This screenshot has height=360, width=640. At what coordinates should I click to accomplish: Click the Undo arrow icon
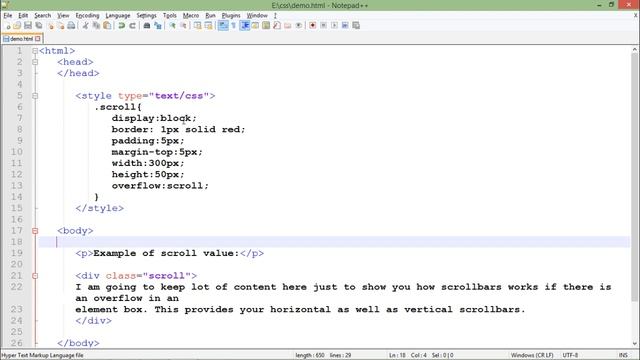(x=121, y=25)
